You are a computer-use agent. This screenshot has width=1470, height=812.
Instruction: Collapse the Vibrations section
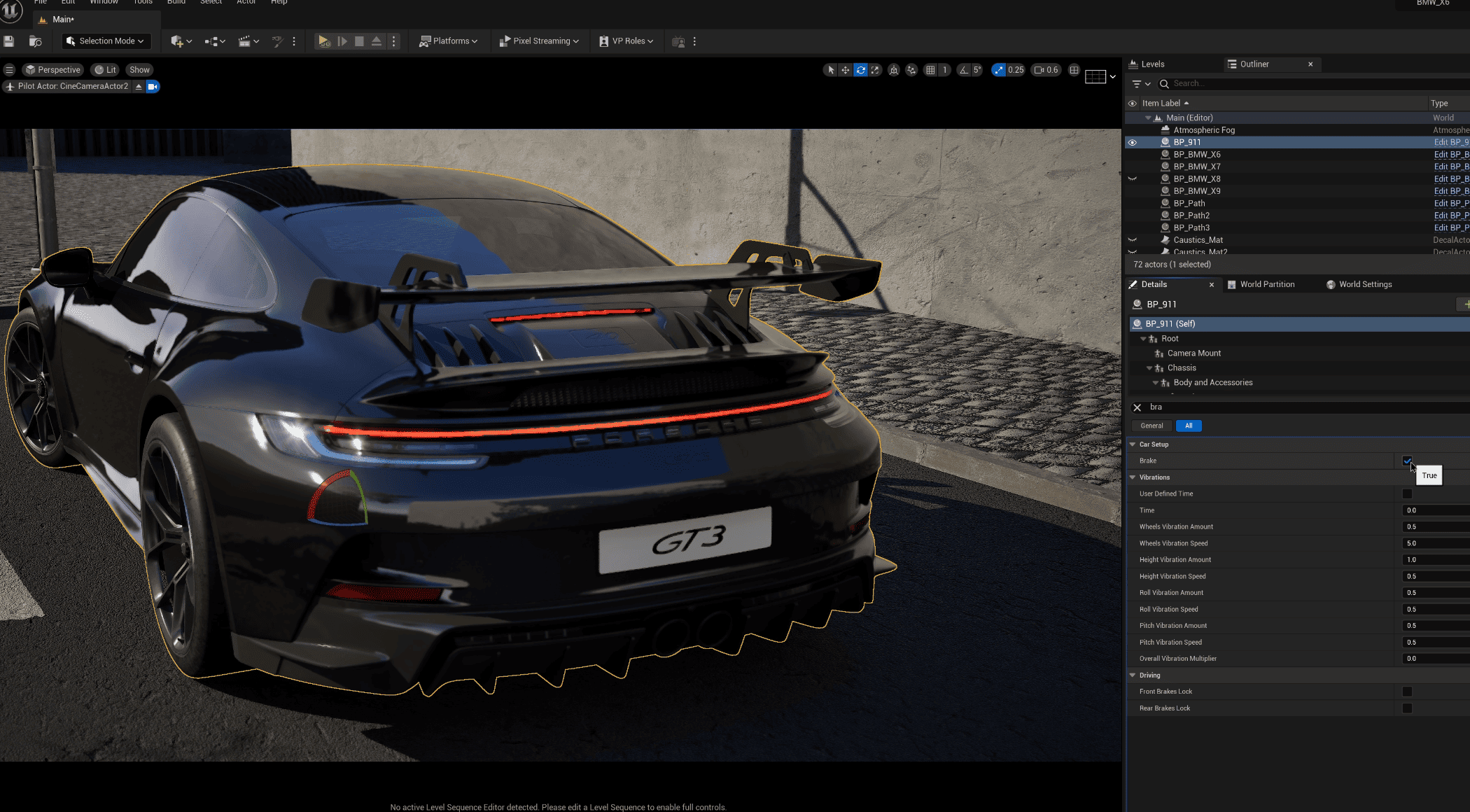point(1133,477)
